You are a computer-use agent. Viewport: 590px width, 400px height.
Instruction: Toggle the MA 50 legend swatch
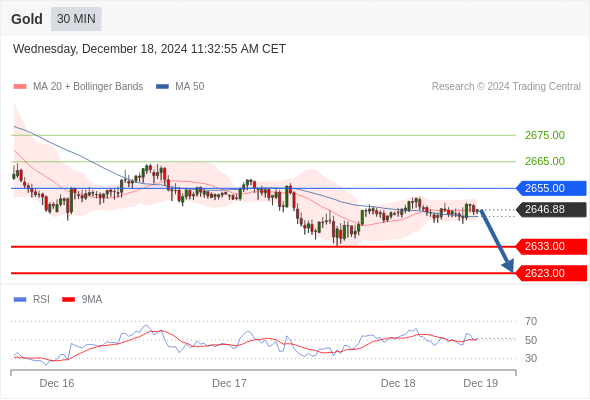[x=162, y=87]
